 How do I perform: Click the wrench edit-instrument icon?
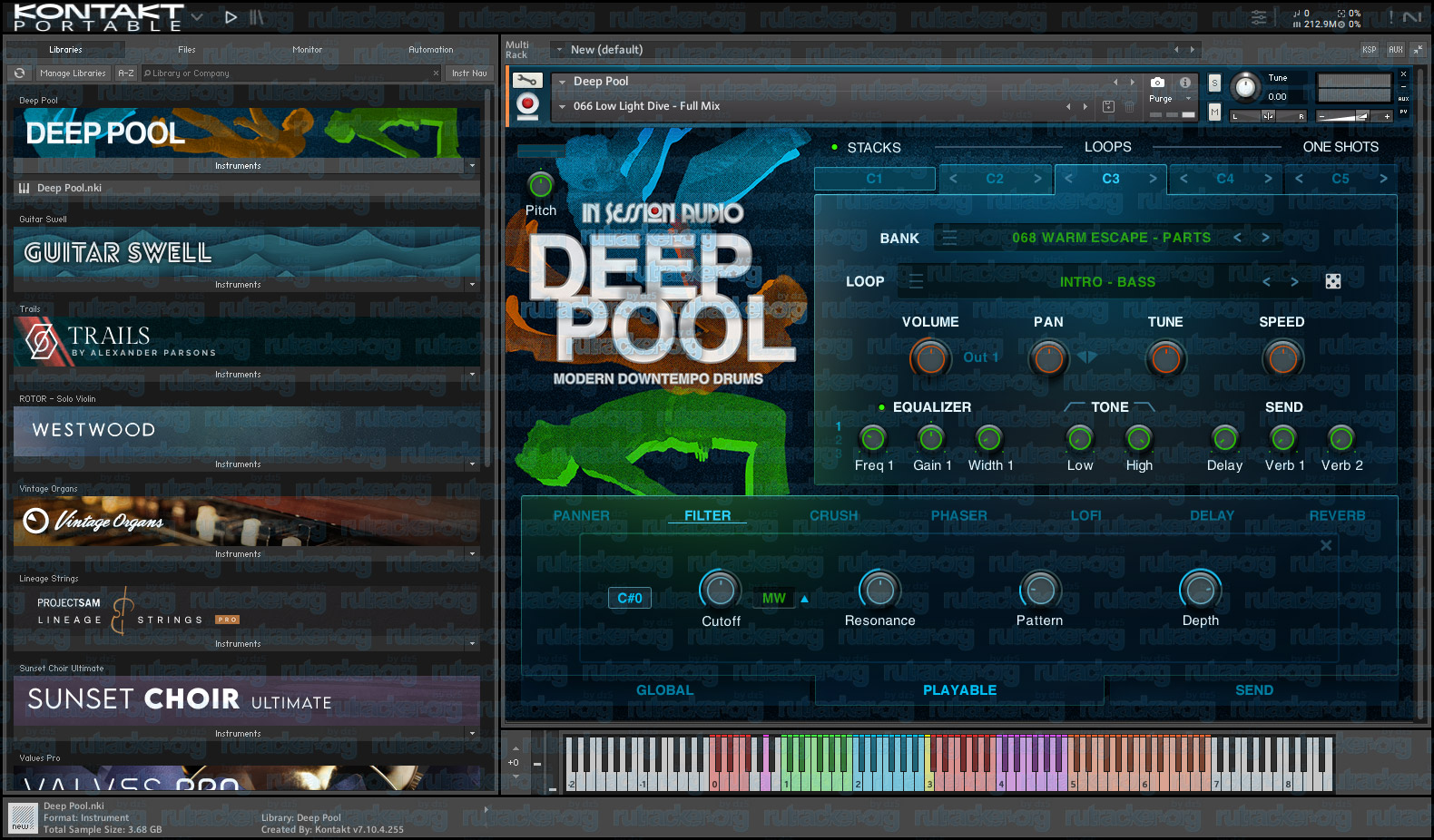coord(527,81)
